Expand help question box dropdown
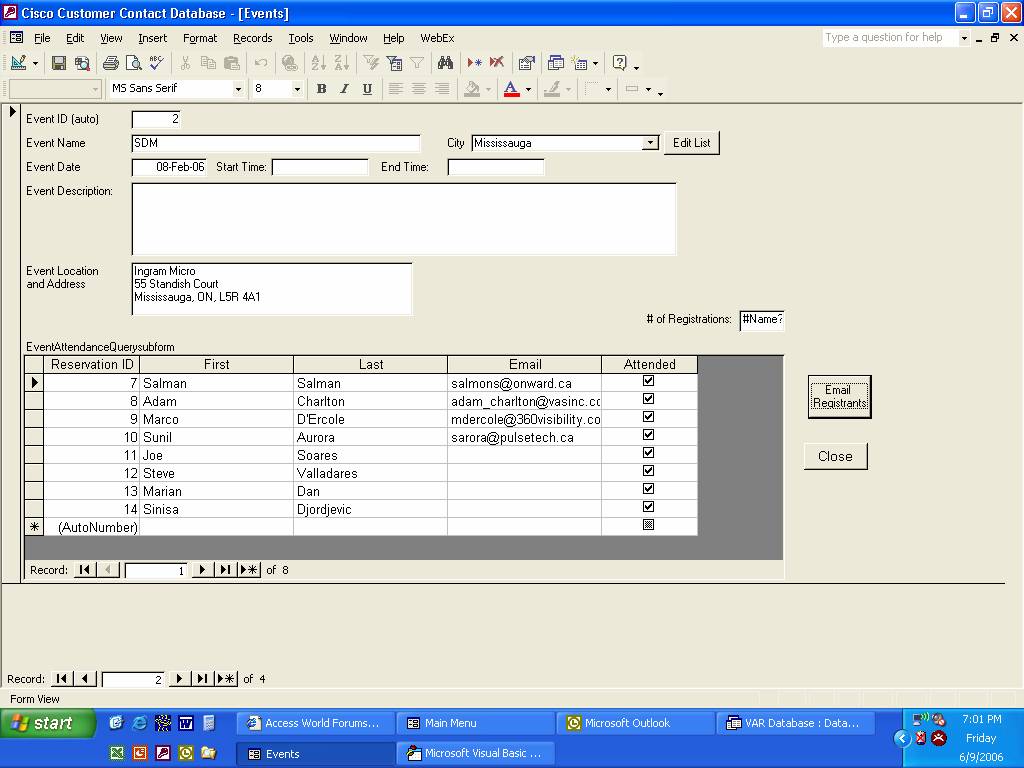Screen dimensions: 1024x768 click(x=964, y=38)
